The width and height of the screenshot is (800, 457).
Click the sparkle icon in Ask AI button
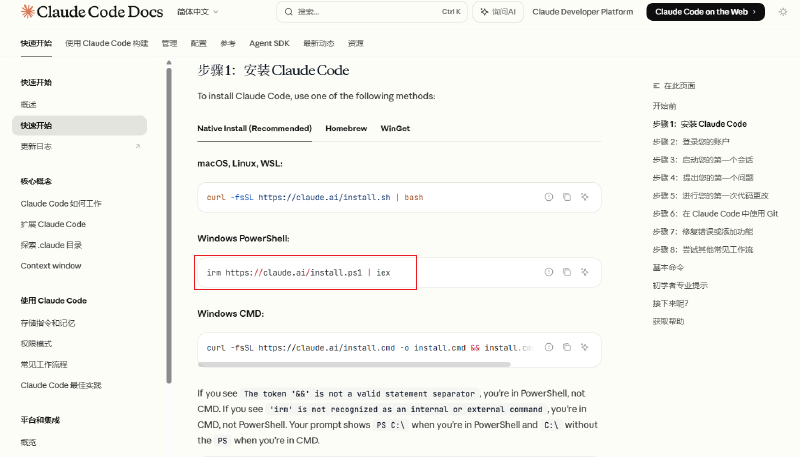click(x=484, y=12)
